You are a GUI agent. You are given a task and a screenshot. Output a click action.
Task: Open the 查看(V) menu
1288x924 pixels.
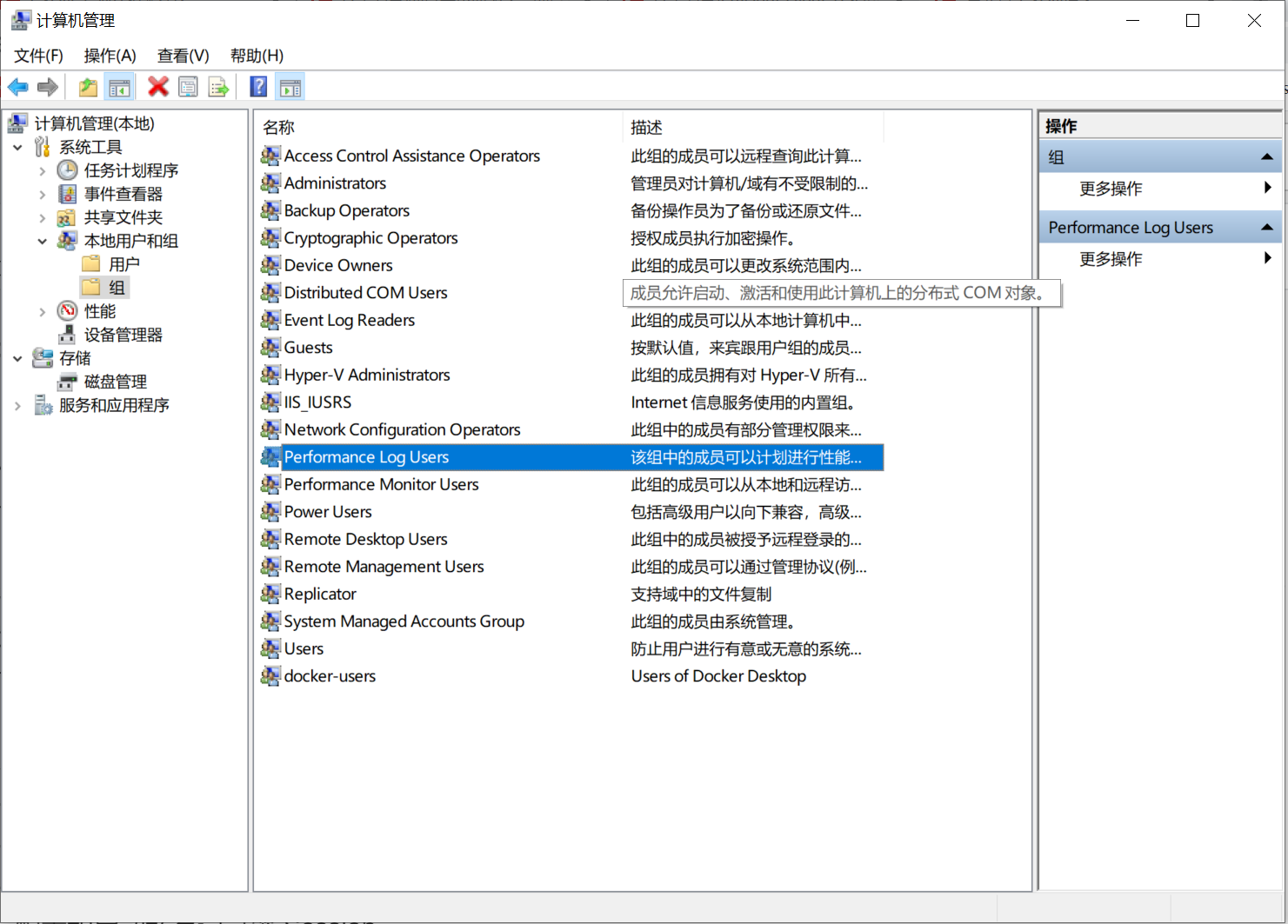click(182, 55)
